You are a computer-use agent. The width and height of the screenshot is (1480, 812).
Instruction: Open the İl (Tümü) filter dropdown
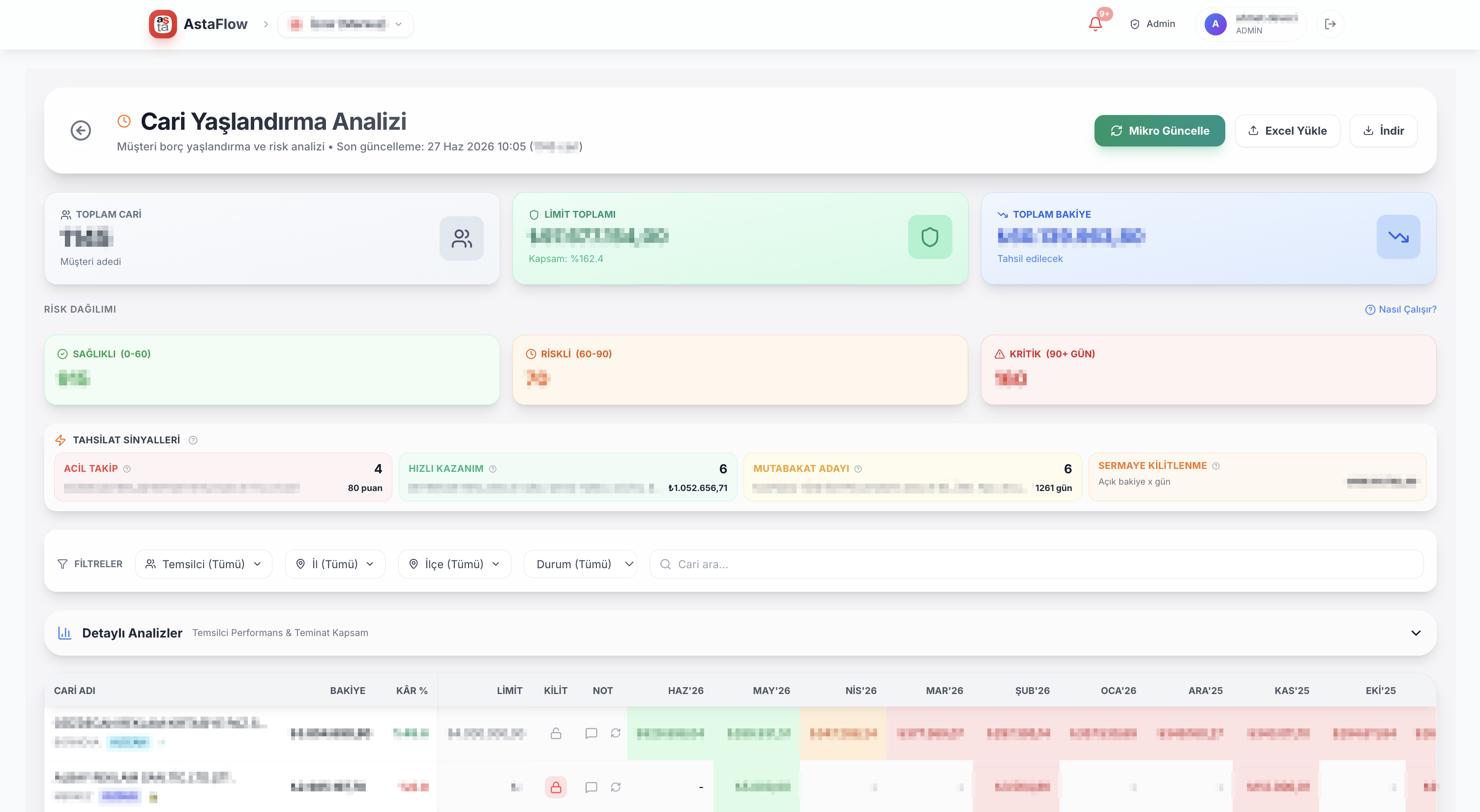(335, 564)
